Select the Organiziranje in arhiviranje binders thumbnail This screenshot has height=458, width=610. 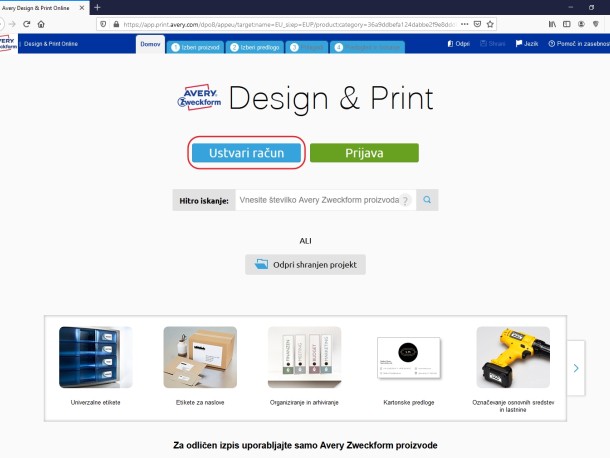pos(305,357)
